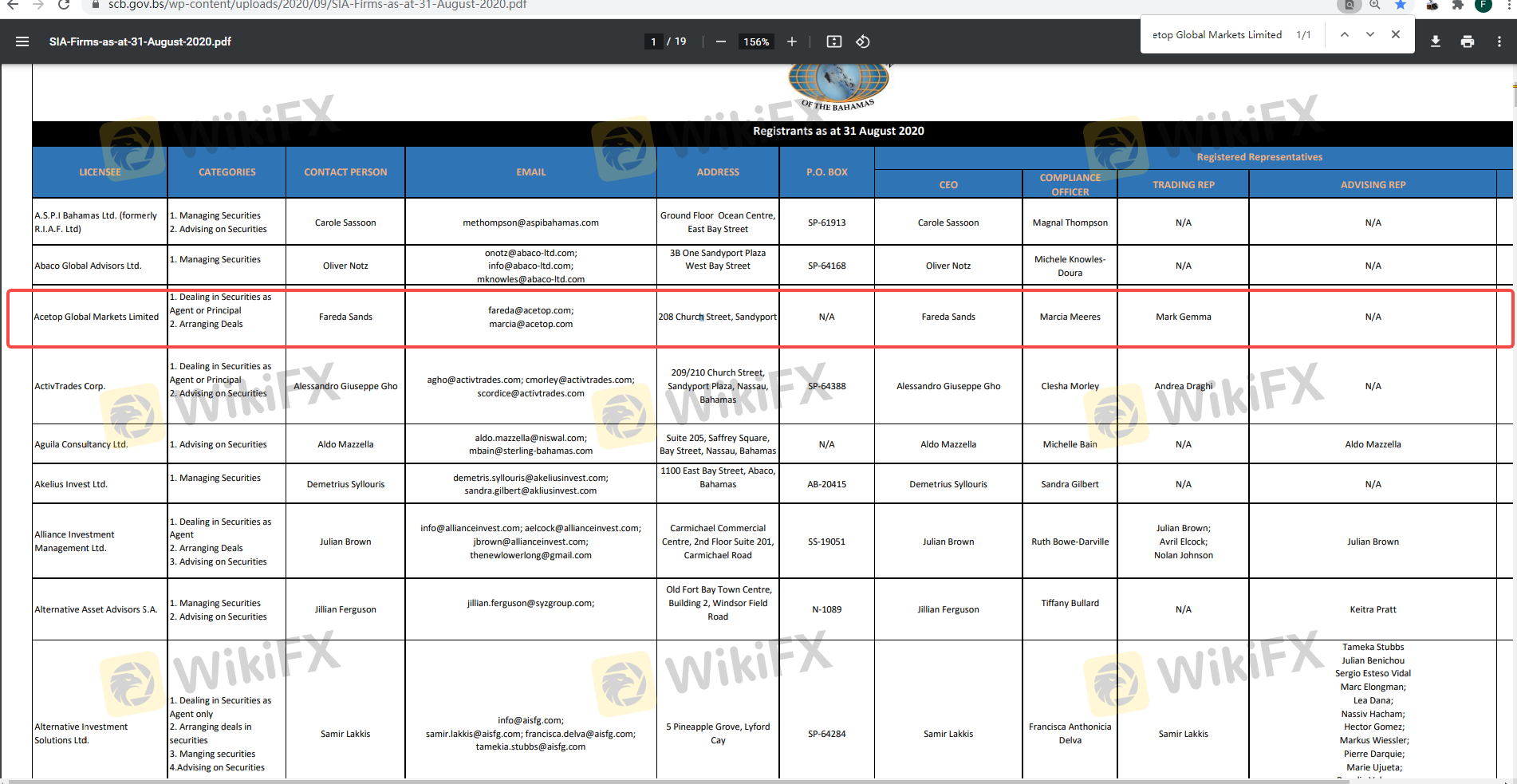
Task: Download the PDF file
Action: [1435, 41]
